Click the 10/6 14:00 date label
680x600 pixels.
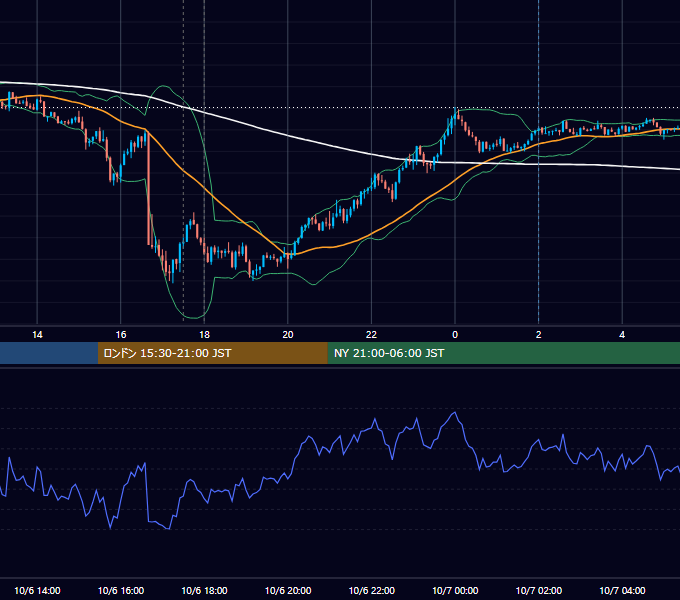pos(37,590)
